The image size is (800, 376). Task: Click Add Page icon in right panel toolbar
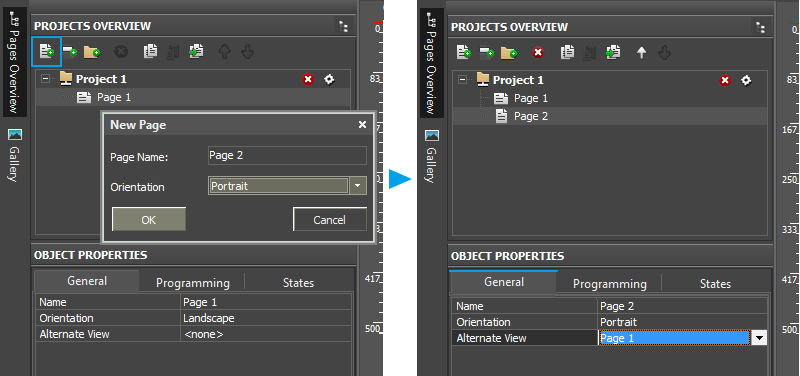click(x=463, y=52)
